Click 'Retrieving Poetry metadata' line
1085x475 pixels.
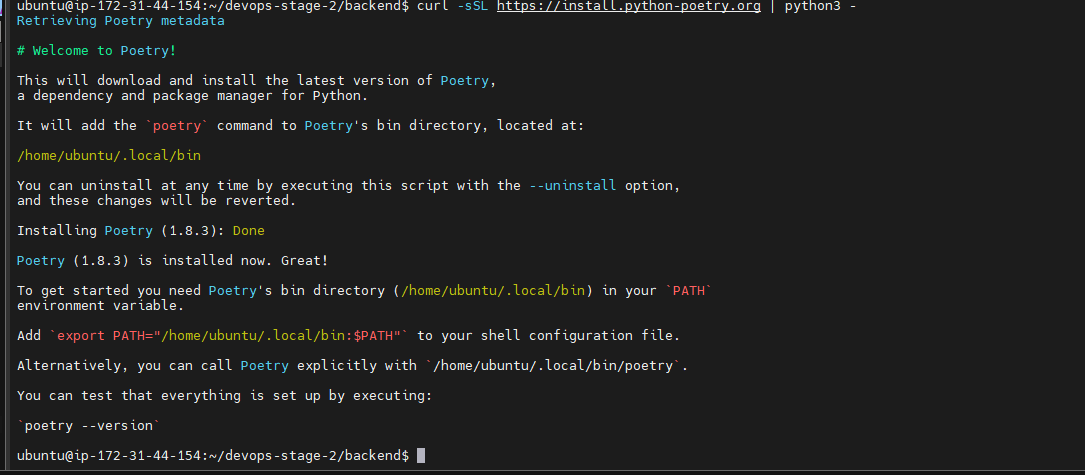click(120, 21)
